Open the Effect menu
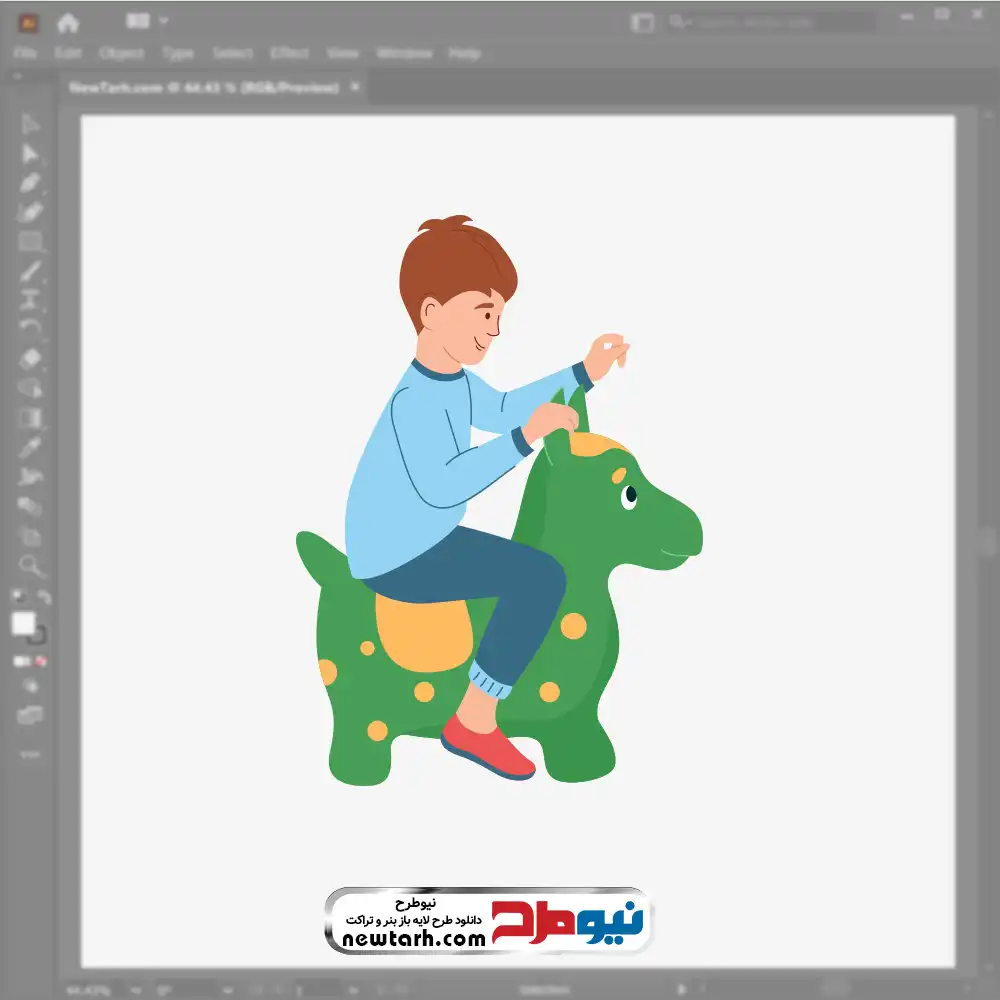This screenshot has height=1000, width=1000. point(290,53)
